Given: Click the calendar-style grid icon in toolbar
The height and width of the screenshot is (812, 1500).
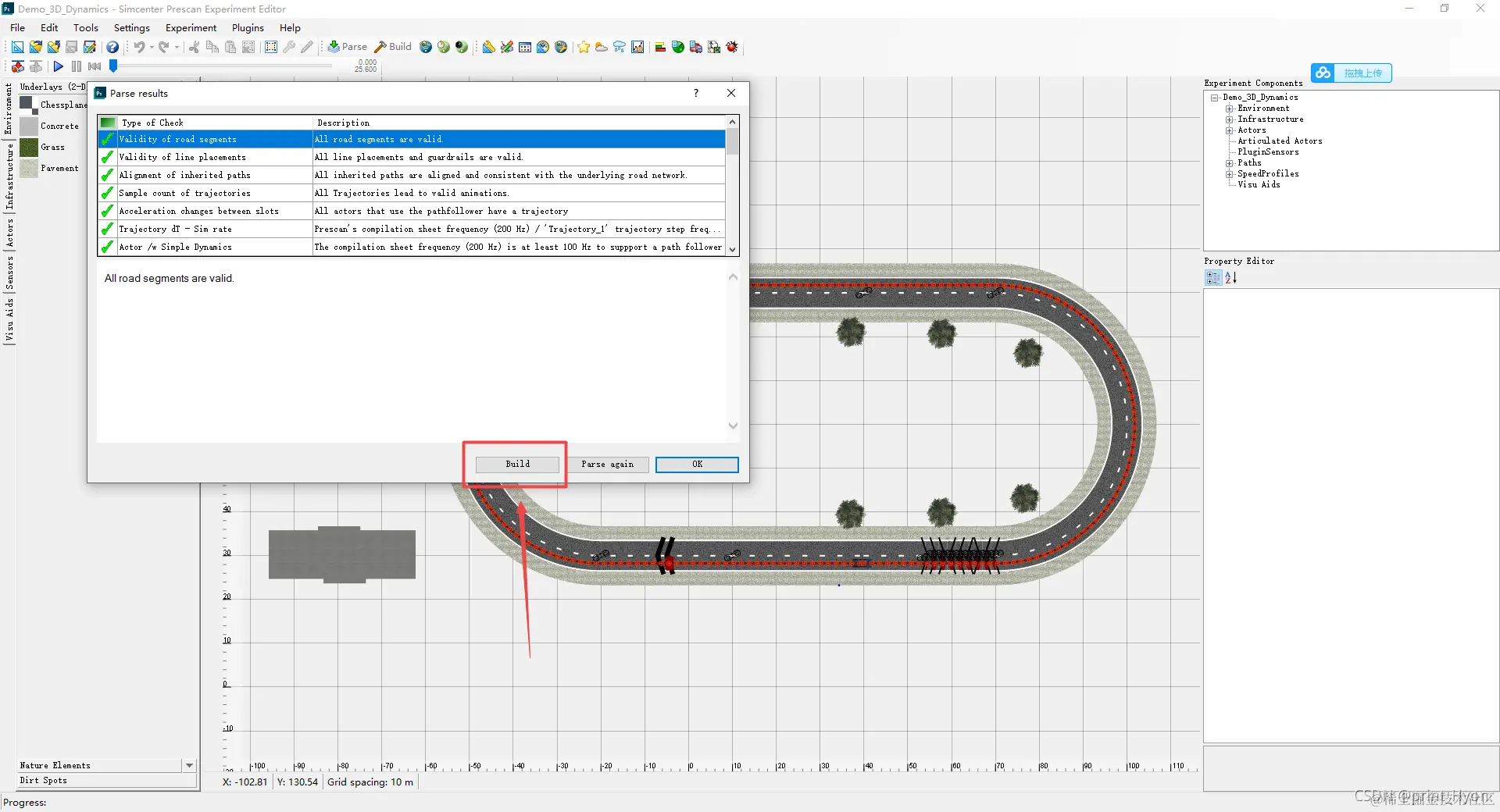Looking at the screenshot, I should 525,47.
